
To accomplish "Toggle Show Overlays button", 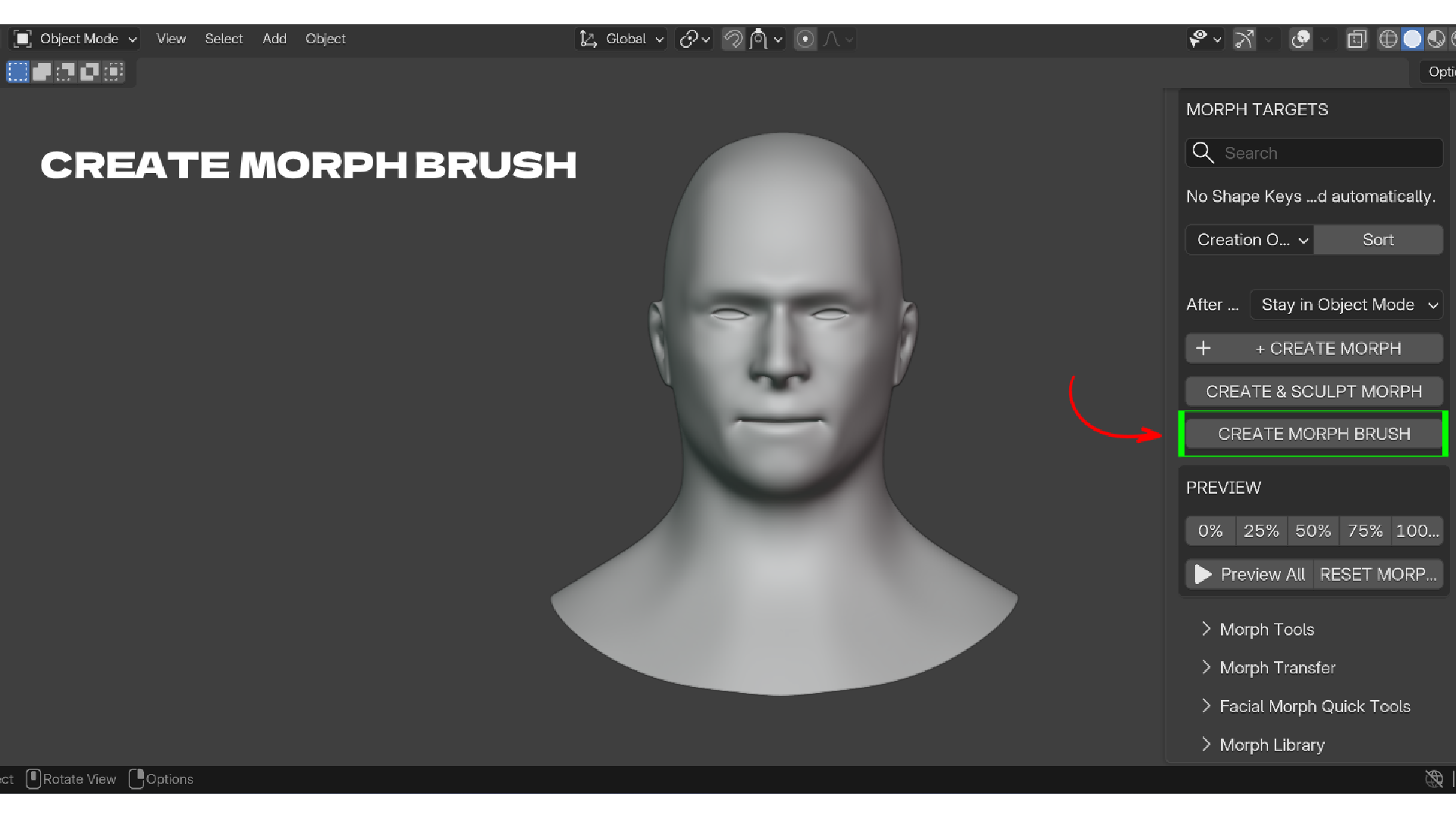I will pyautogui.click(x=1301, y=39).
